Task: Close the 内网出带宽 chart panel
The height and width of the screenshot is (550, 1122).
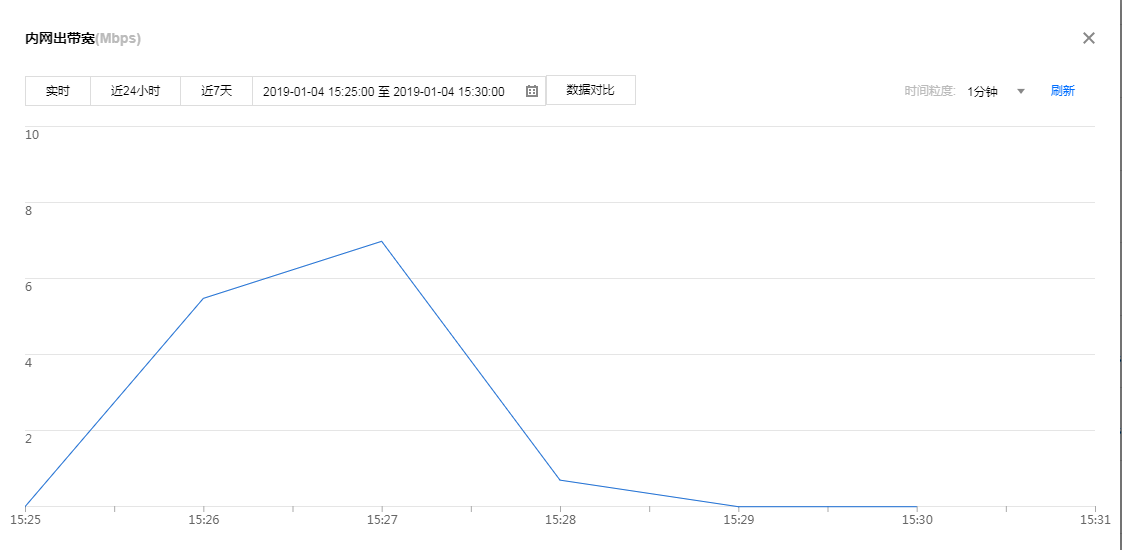Action: point(1089,38)
